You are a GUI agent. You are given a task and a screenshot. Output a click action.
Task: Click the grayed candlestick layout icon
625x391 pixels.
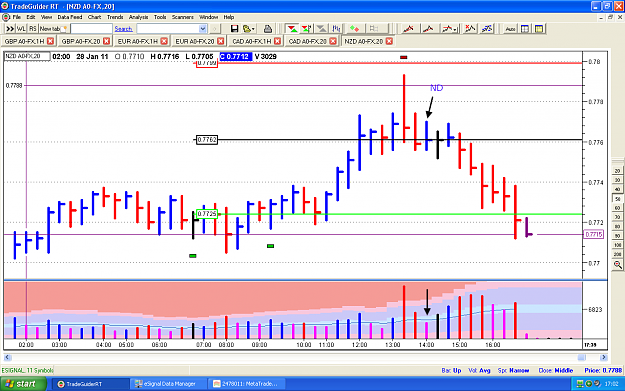(x=374, y=29)
